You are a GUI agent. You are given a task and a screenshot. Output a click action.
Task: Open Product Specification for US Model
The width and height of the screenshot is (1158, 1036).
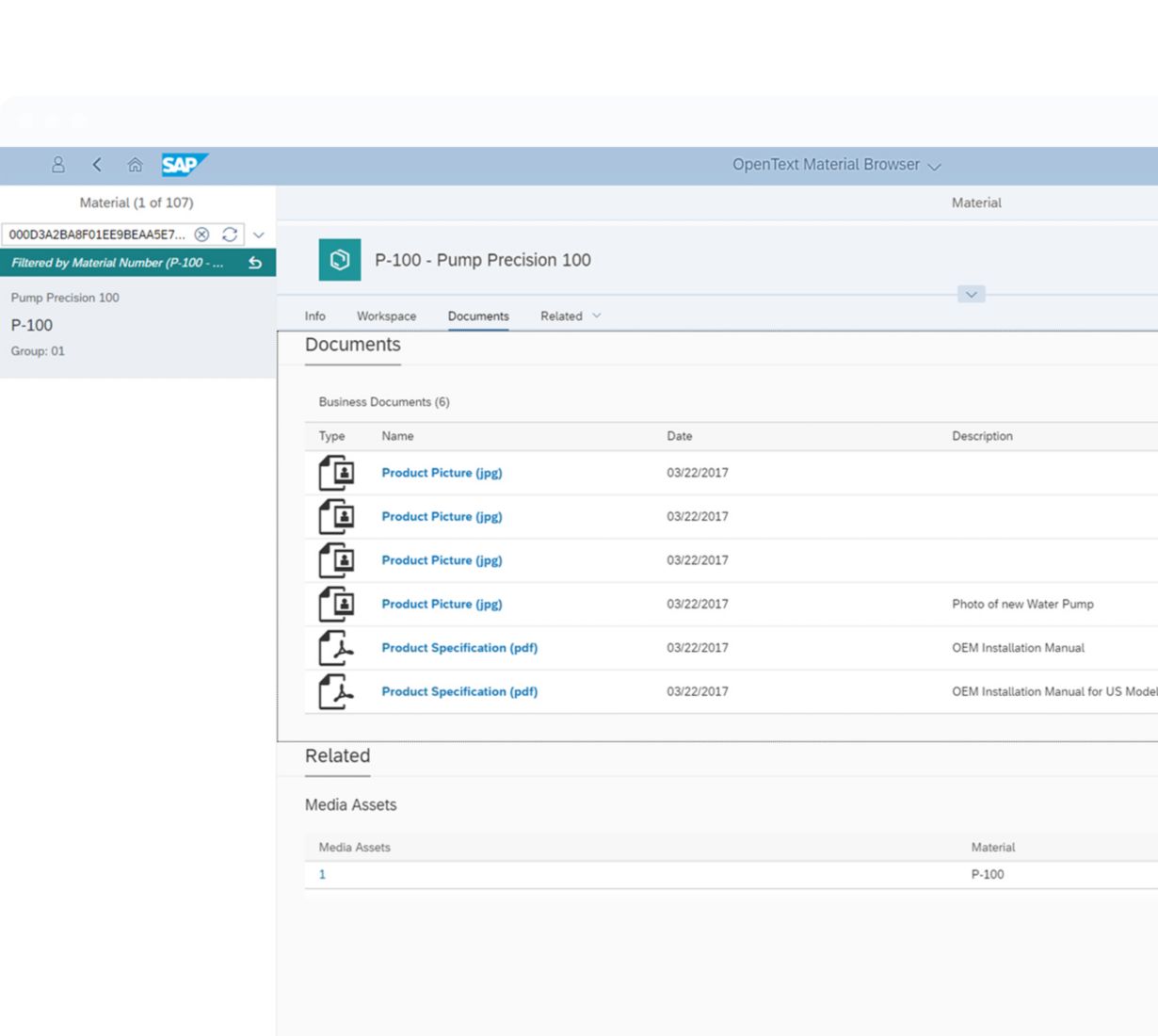point(459,691)
